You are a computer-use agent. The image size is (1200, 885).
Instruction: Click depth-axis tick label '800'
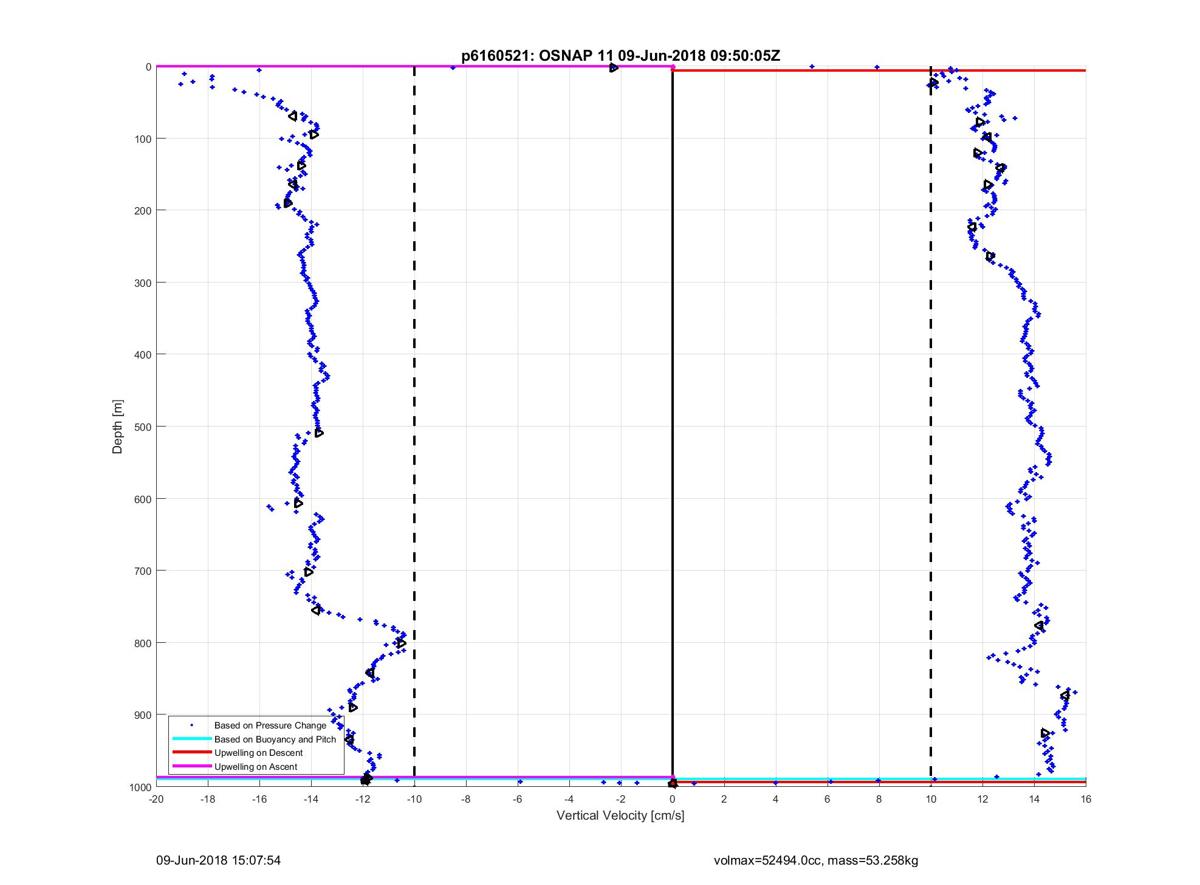coord(142,643)
